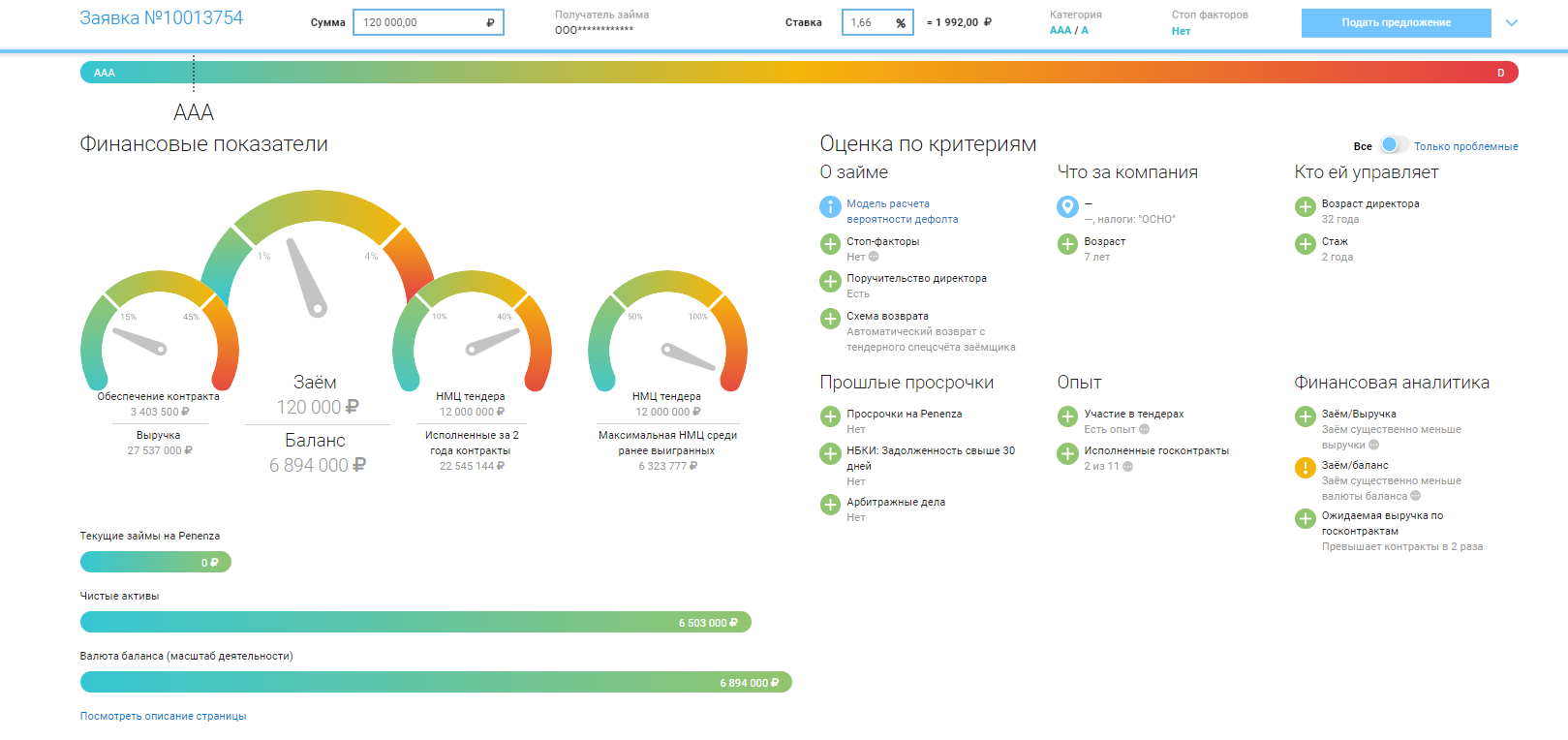Click the Ставка rate input field
This screenshot has width=1568, height=740.
pyautogui.click(x=877, y=22)
